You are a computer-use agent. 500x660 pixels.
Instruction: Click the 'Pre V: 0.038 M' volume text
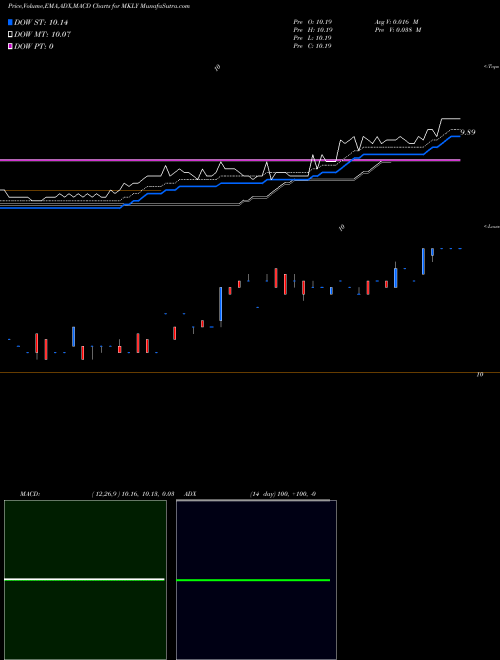pyautogui.click(x=398, y=30)
